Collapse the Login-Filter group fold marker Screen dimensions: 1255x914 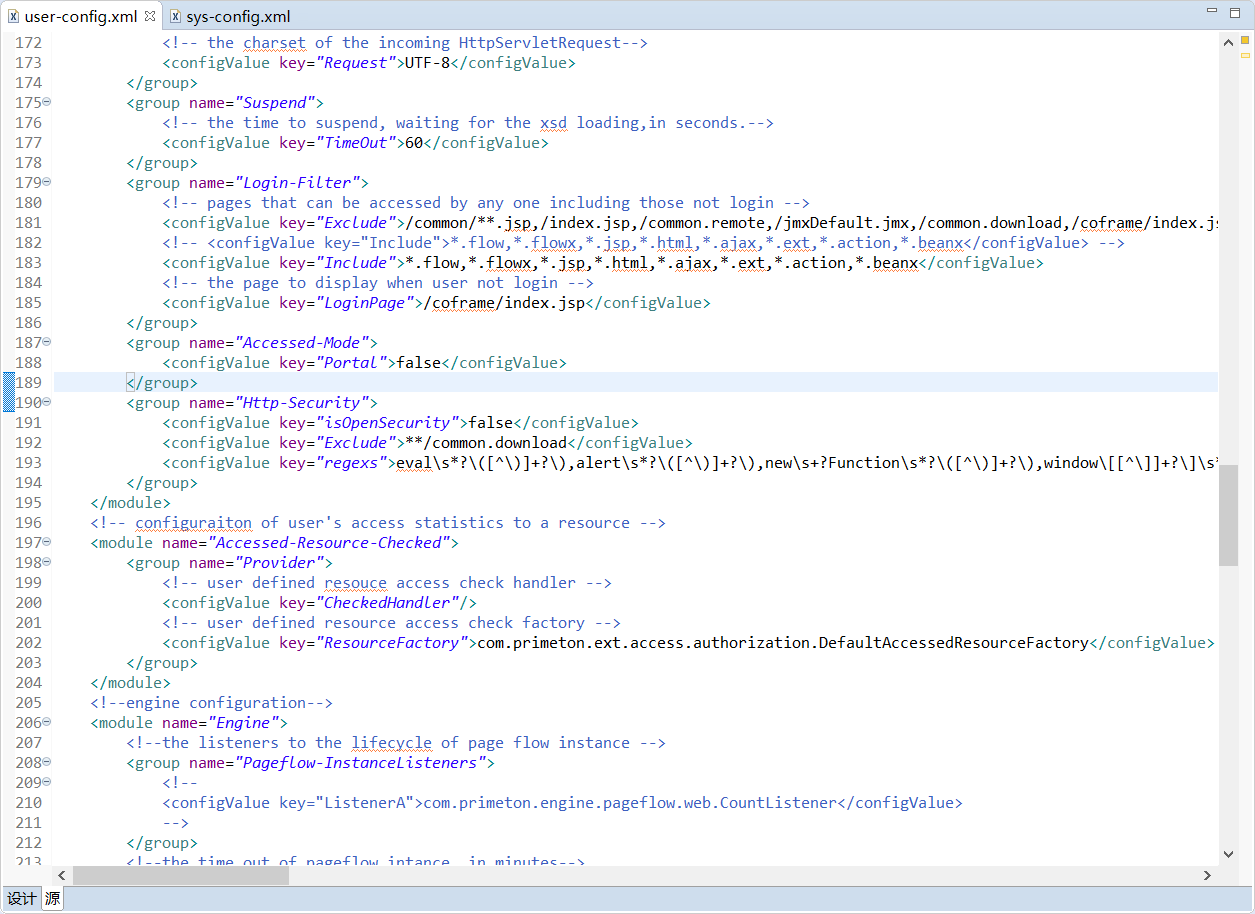tap(47, 182)
